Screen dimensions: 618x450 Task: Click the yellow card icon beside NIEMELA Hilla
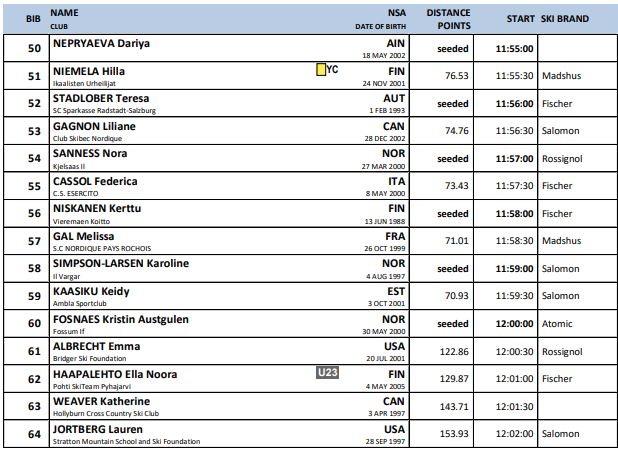[321, 70]
